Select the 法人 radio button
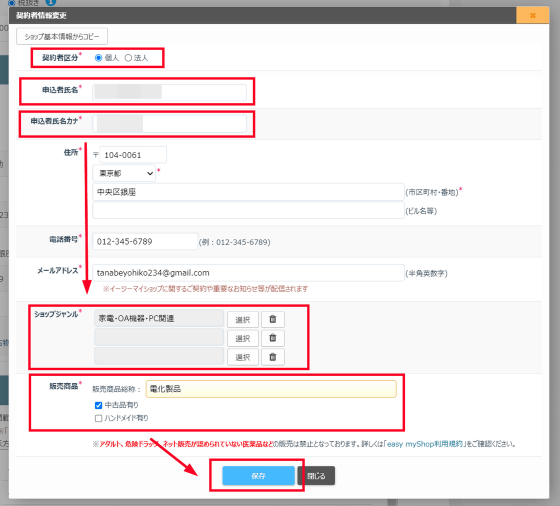Viewport: 560px width, 506px height. 128,58
